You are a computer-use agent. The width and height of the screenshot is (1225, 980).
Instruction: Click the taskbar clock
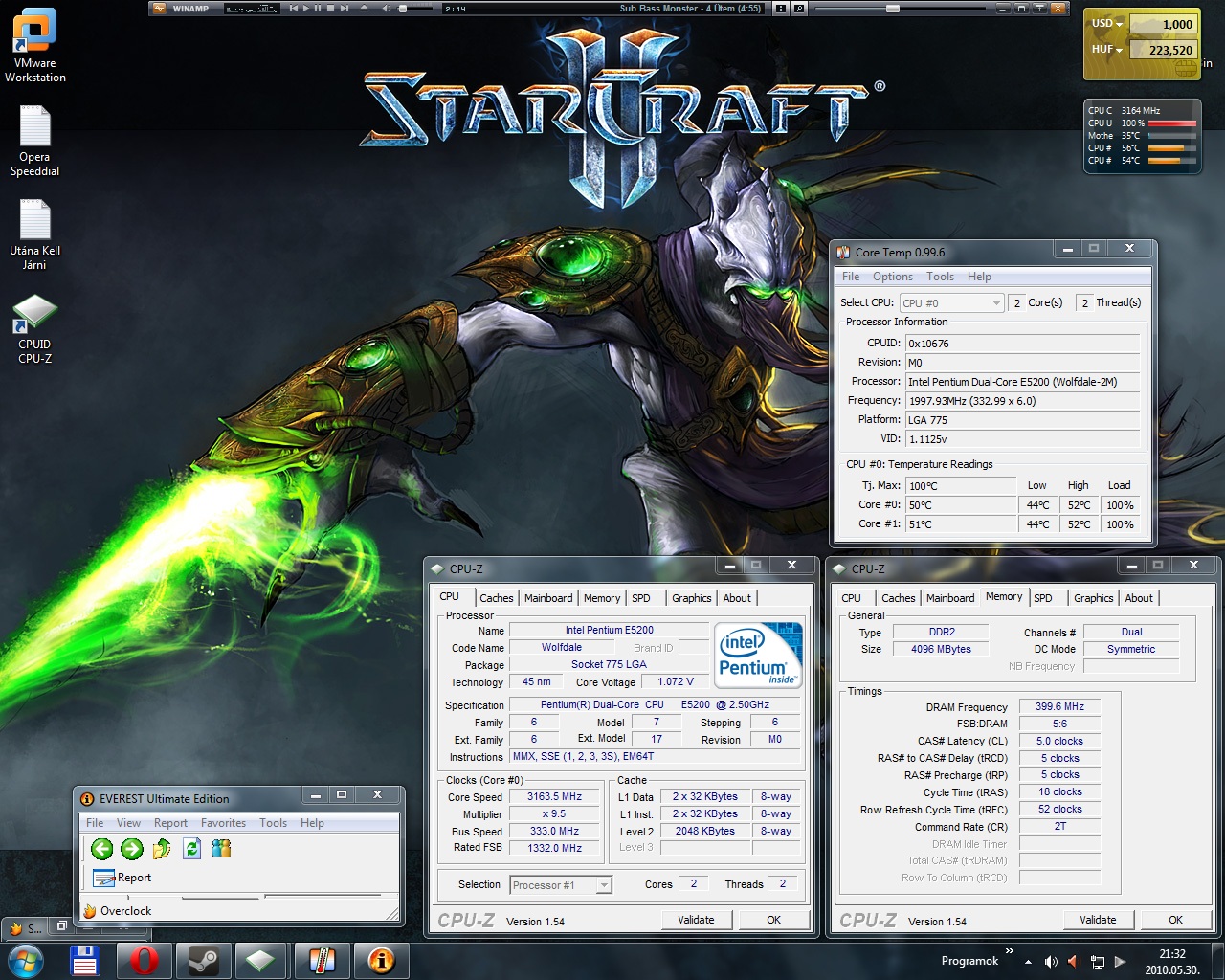(1171, 961)
